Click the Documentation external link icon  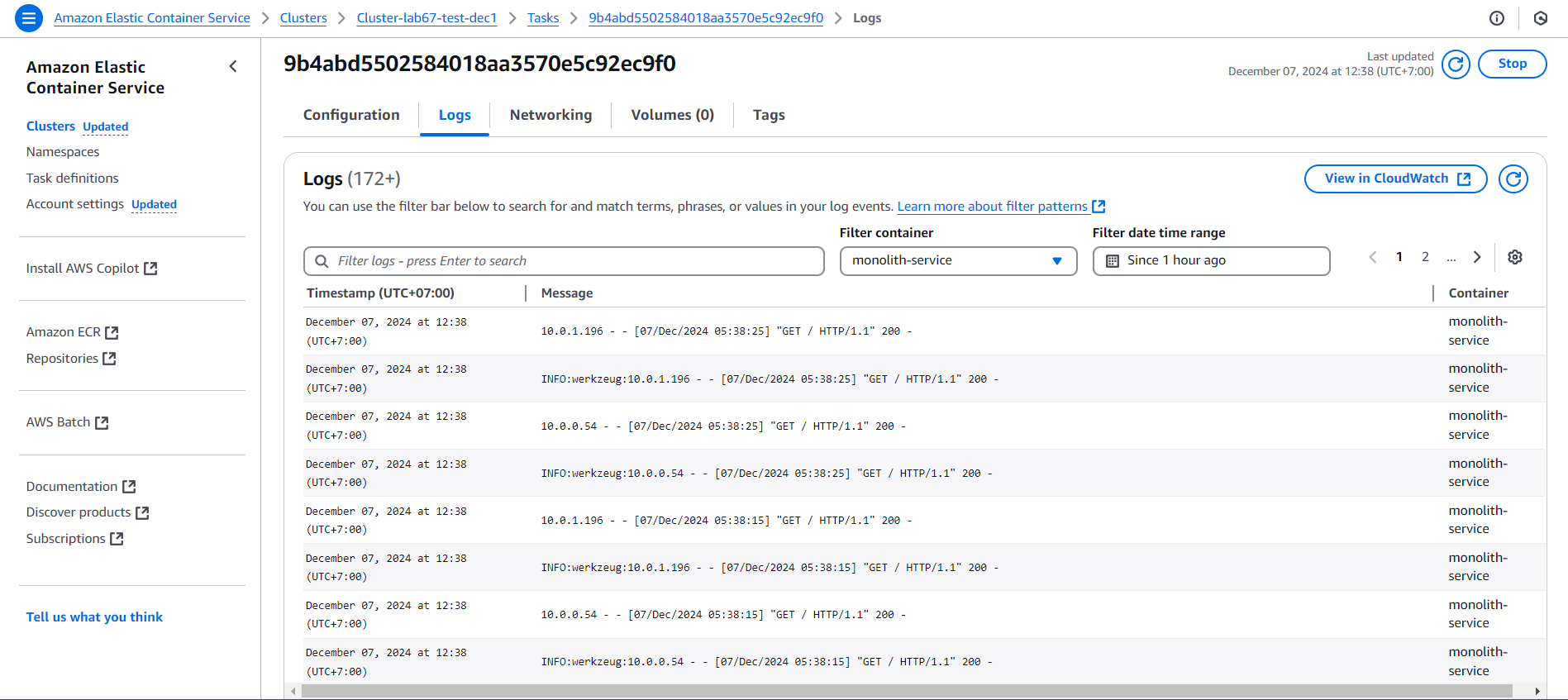click(x=129, y=487)
